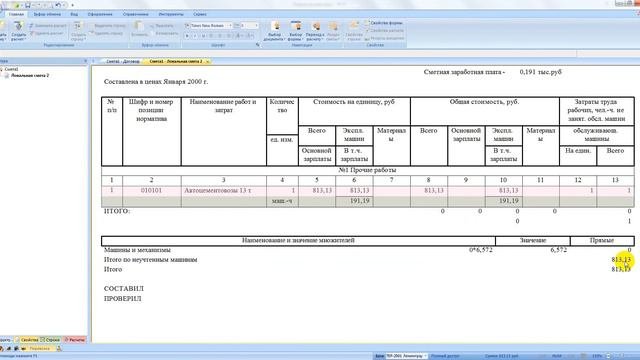Toggle Bold formatting in font group
Viewport: 640px width, 360px height.
tap(187, 36)
